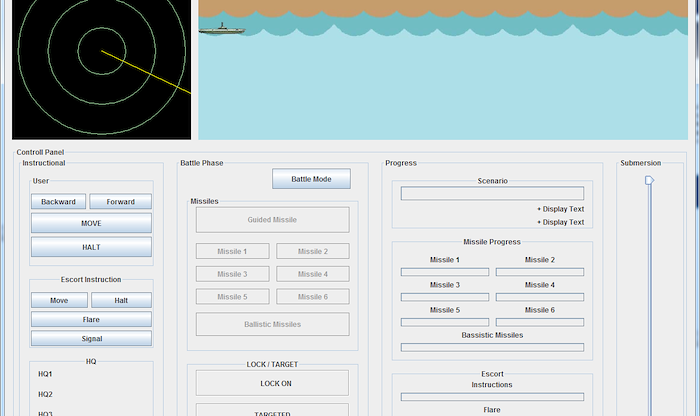The image size is (700, 416).
Task: Click the Submersion slider thumb
Action: pyautogui.click(x=650, y=180)
